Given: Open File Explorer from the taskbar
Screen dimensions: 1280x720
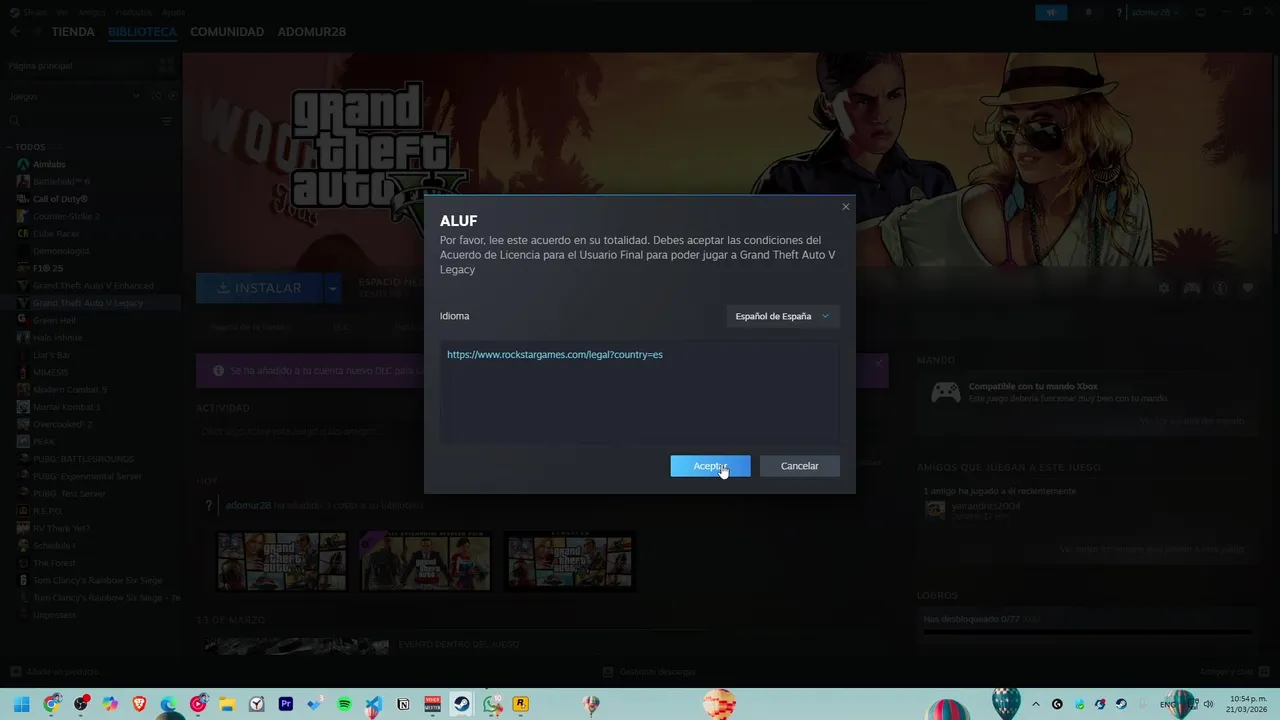Looking at the screenshot, I should tap(227, 704).
